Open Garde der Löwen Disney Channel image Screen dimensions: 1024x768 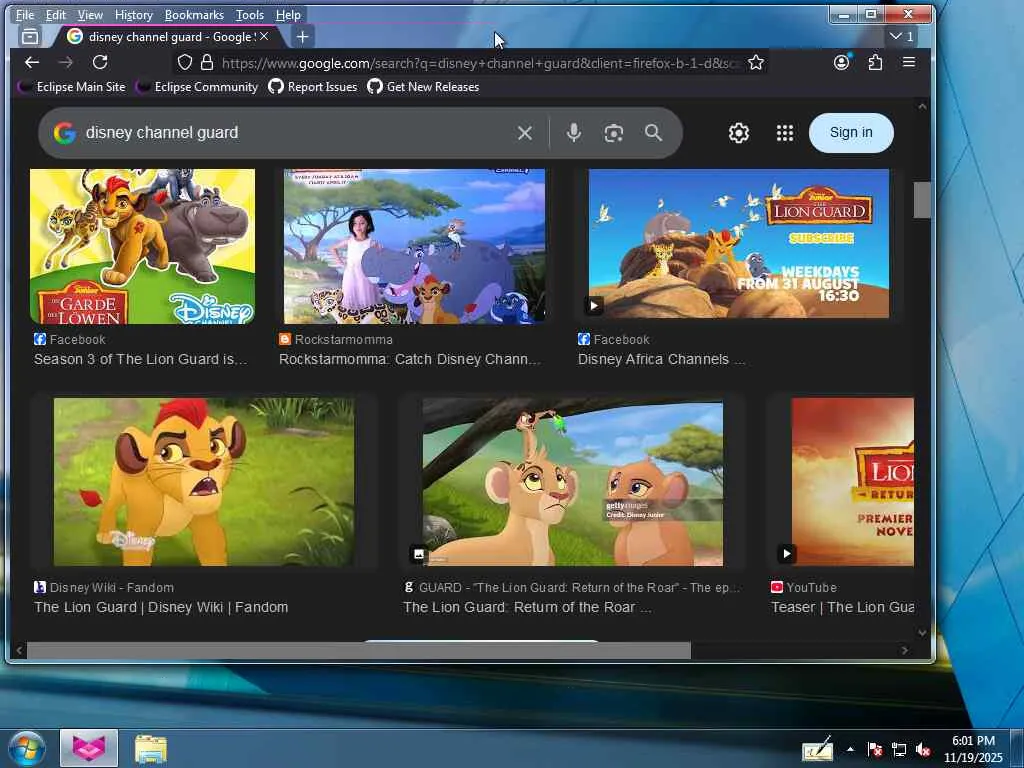tap(142, 246)
